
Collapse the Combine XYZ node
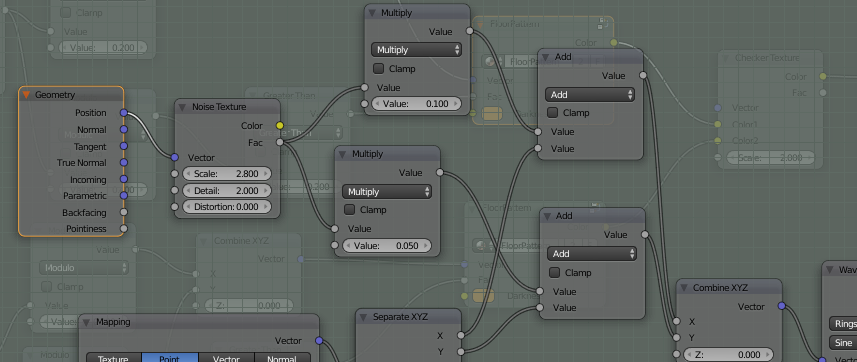click(x=684, y=288)
